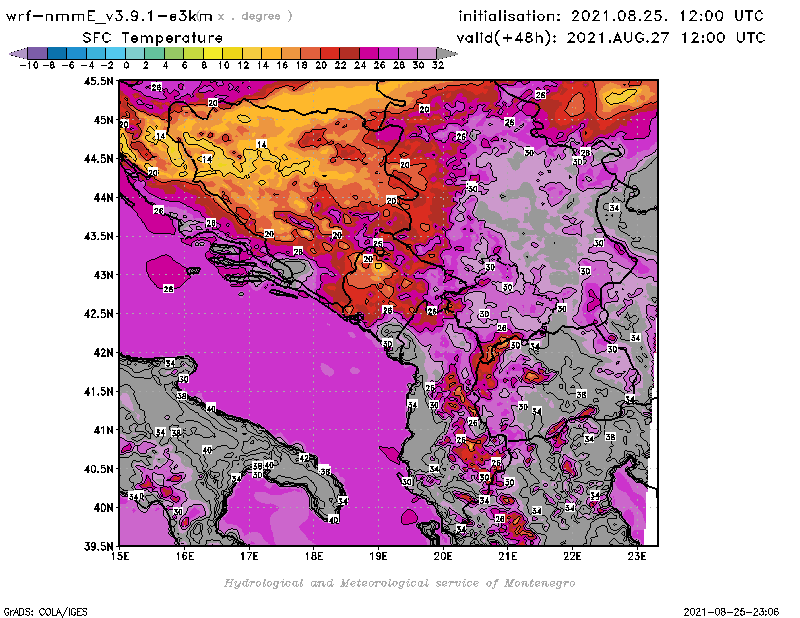This screenshot has width=800, height=618.
Task: Click the colorbar legend value 0
Action: (x=126, y=65)
